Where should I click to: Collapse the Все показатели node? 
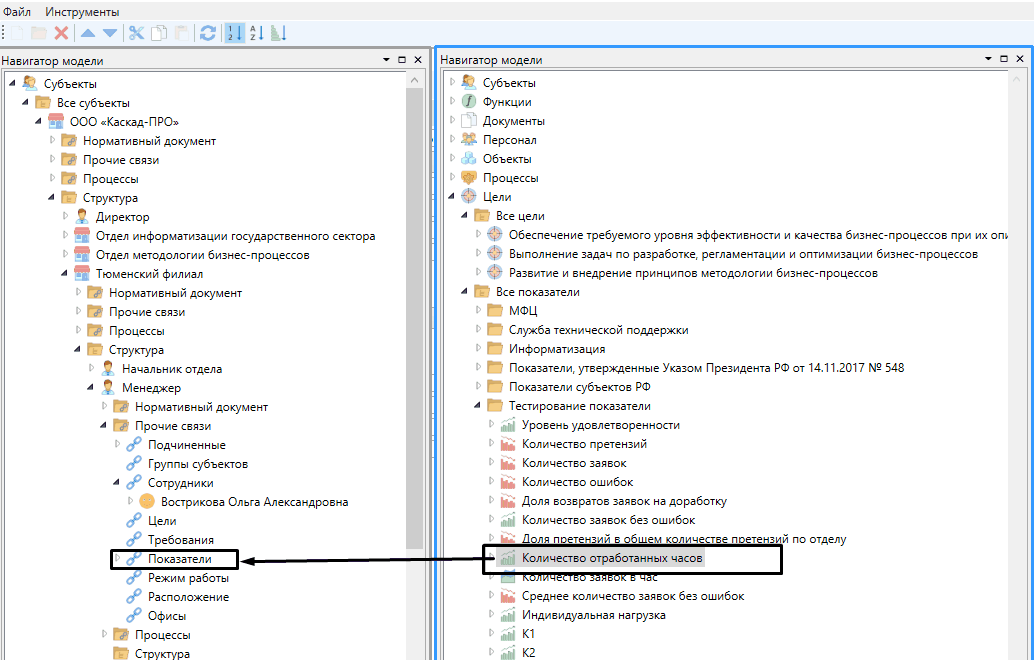(464, 291)
